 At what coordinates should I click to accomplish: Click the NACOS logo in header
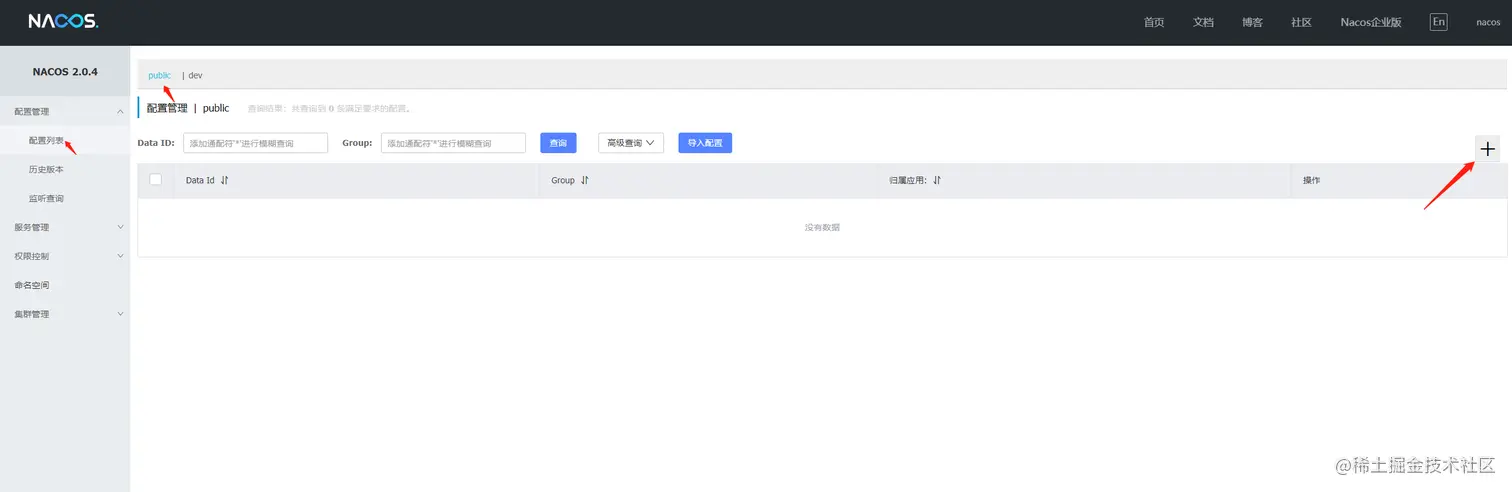click(x=63, y=22)
